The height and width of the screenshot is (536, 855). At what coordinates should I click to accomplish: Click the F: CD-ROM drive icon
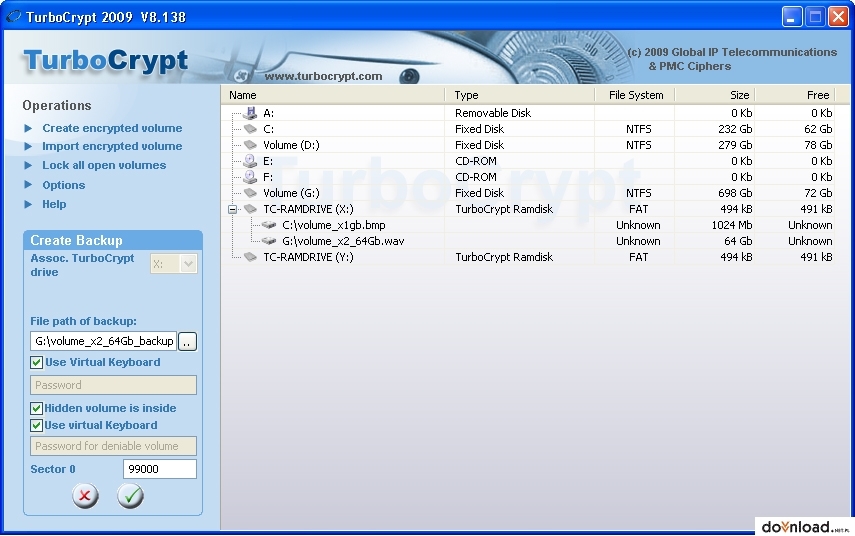coord(250,177)
